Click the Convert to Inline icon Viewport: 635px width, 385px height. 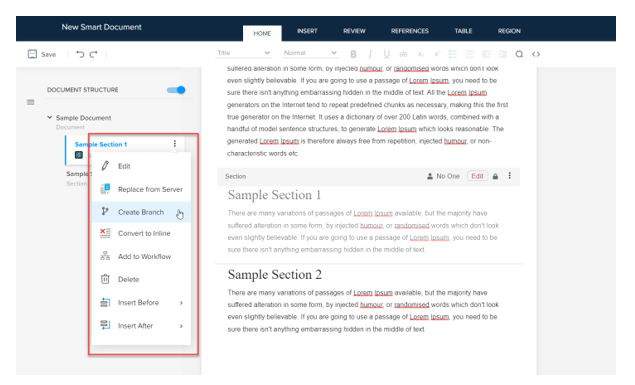pyautogui.click(x=105, y=233)
